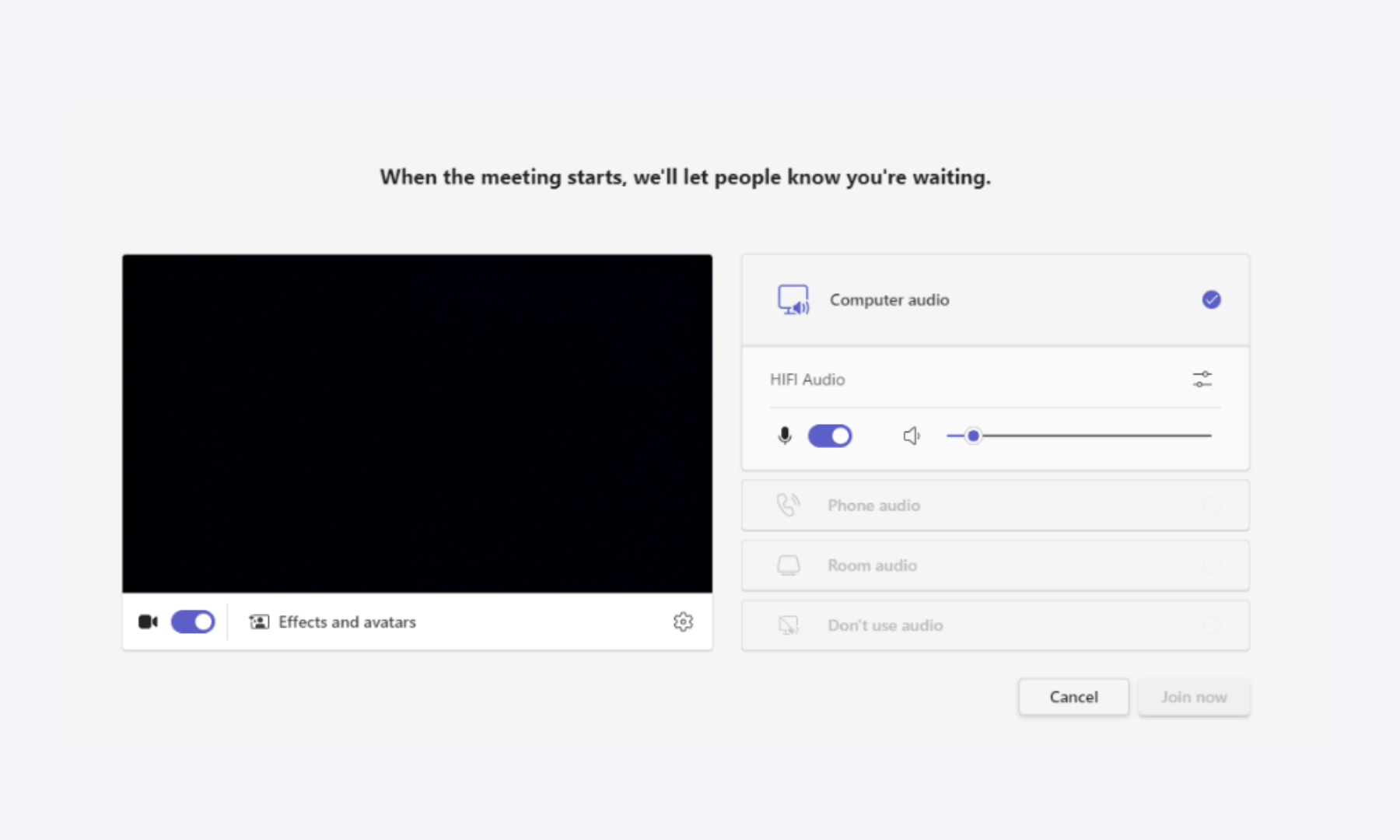Click the speaker volume icon
The width and height of the screenshot is (1400, 840).
click(x=912, y=436)
